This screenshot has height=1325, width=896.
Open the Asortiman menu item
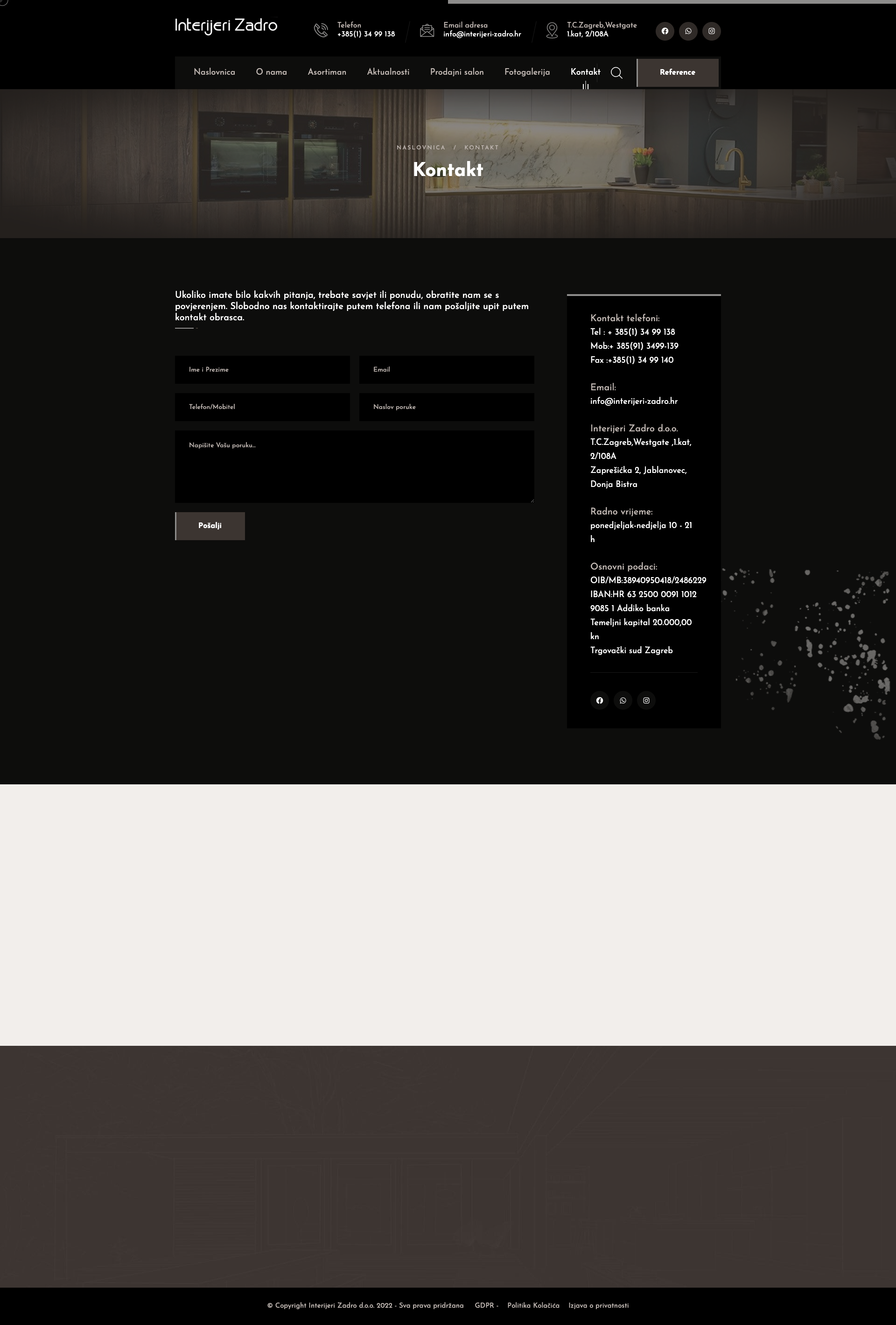(x=327, y=72)
